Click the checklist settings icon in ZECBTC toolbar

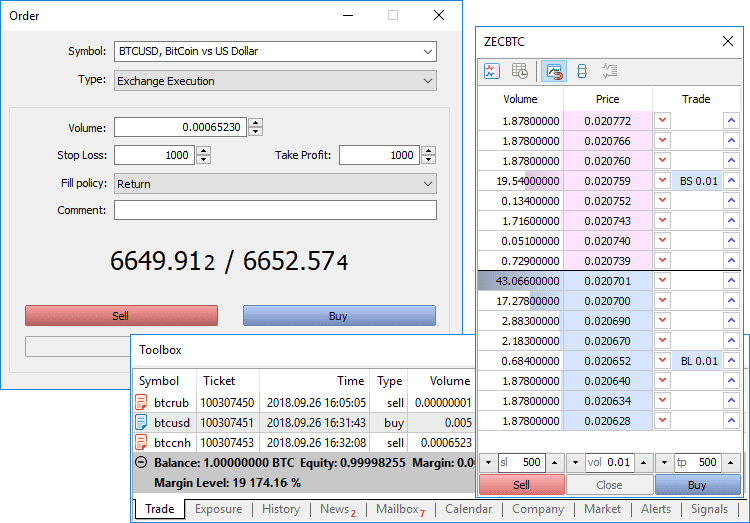(x=609, y=71)
